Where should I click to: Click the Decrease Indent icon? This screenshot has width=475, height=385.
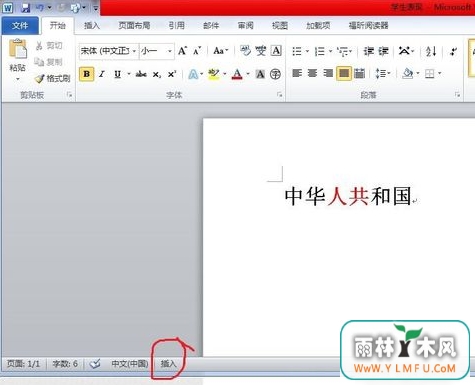pyautogui.click(x=368, y=51)
